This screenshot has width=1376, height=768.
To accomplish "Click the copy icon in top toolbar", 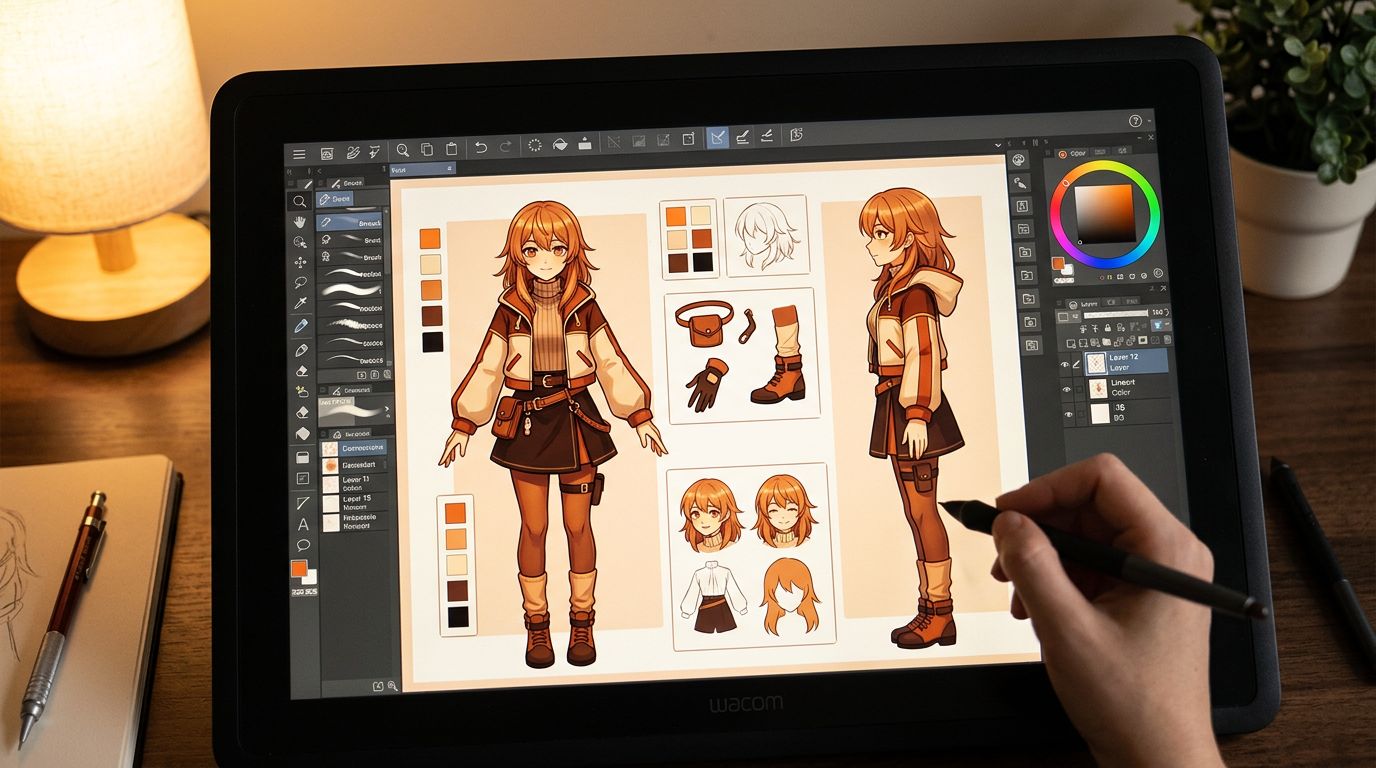I will 427,149.
